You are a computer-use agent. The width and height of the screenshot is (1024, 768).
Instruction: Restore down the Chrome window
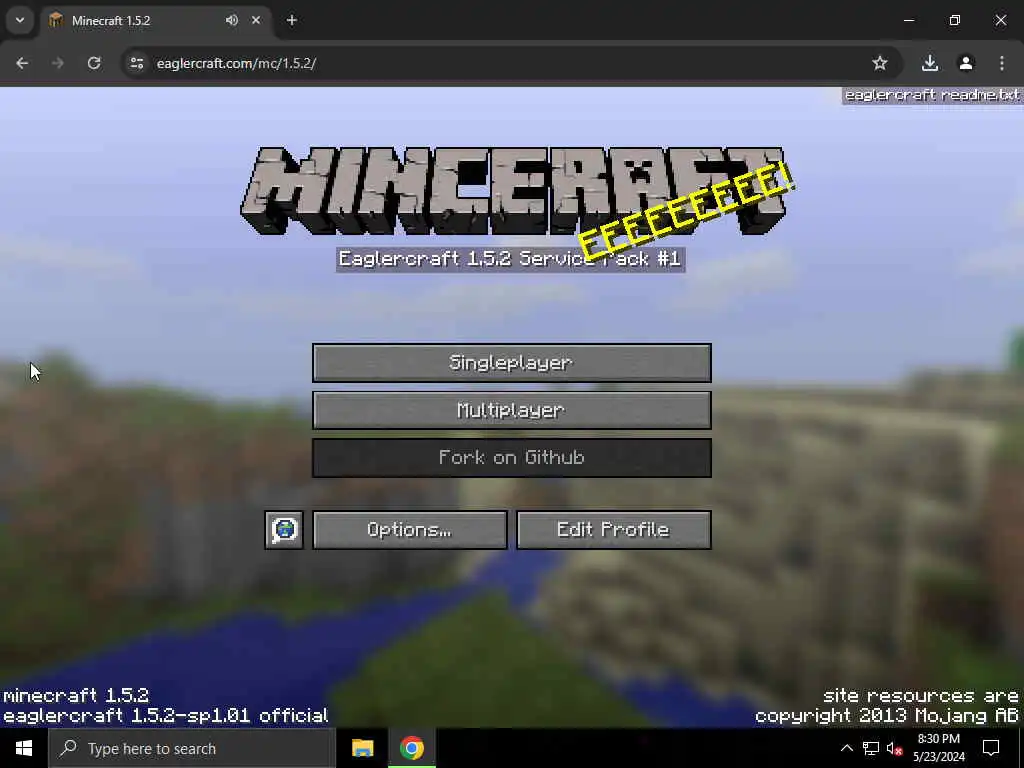click(955, 20)
